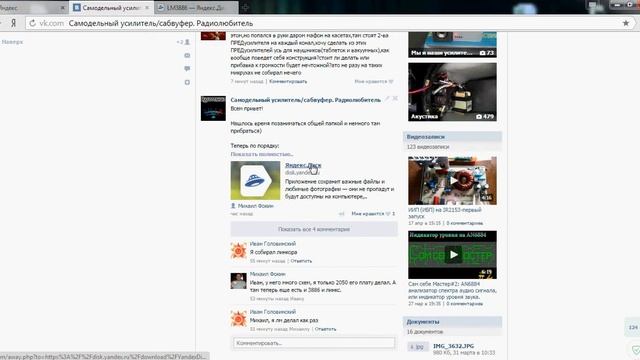This screenshot has width=640, height=360.
Task: Open the group avatar next to the post
Action: [x=213, y=108]
